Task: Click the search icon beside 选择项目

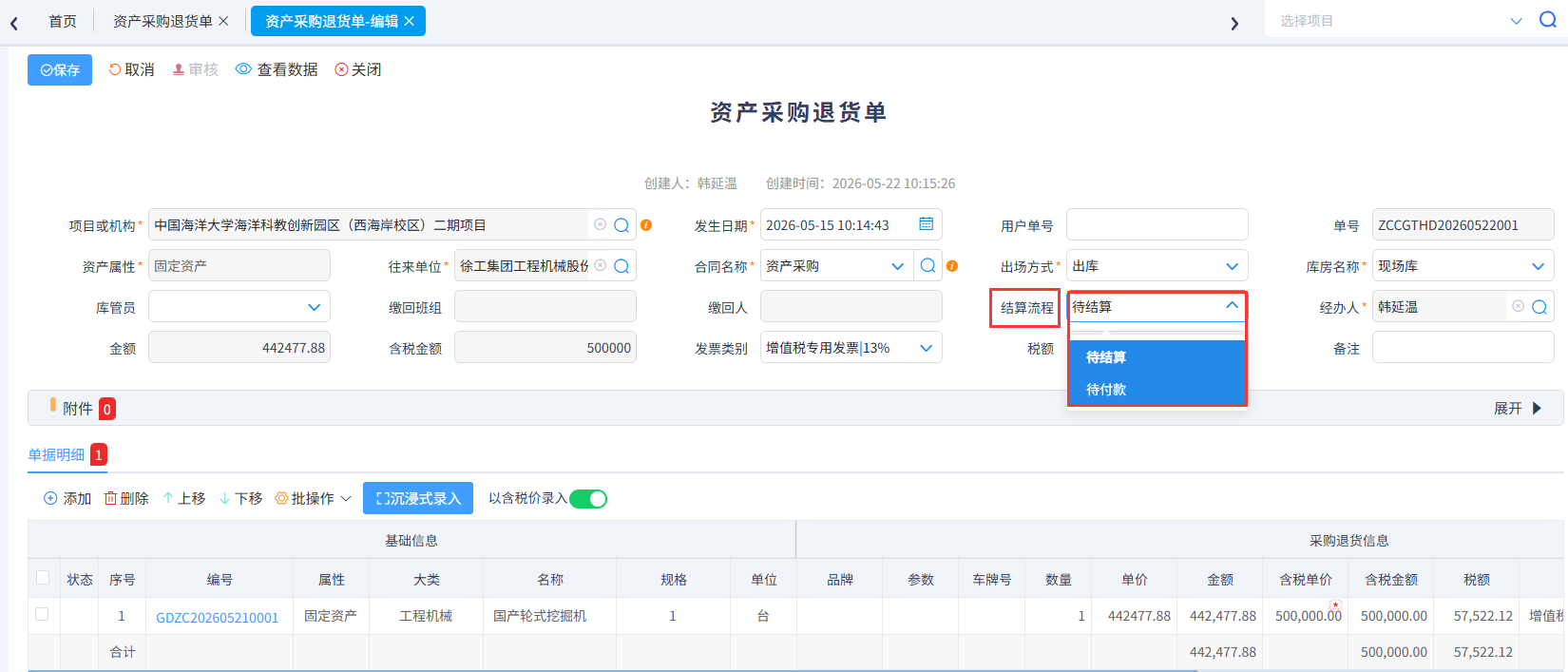Action: (1548, 20)
